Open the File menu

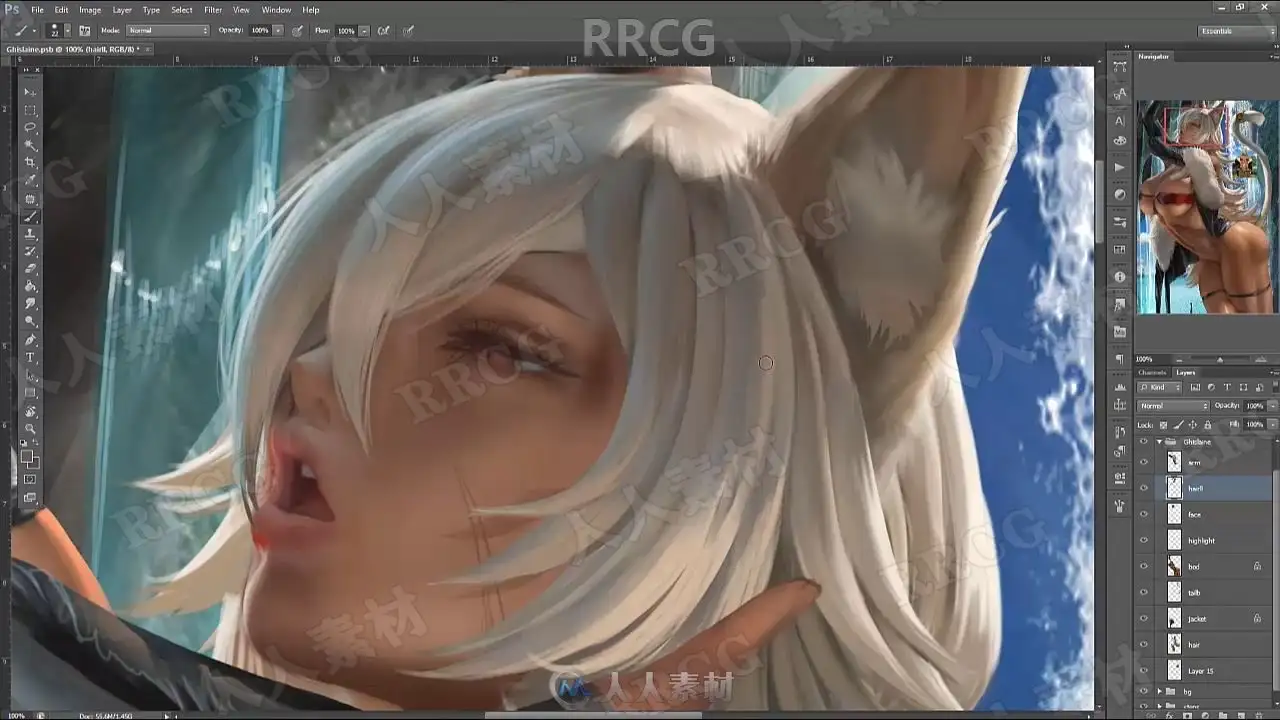[x=37, y=10]
